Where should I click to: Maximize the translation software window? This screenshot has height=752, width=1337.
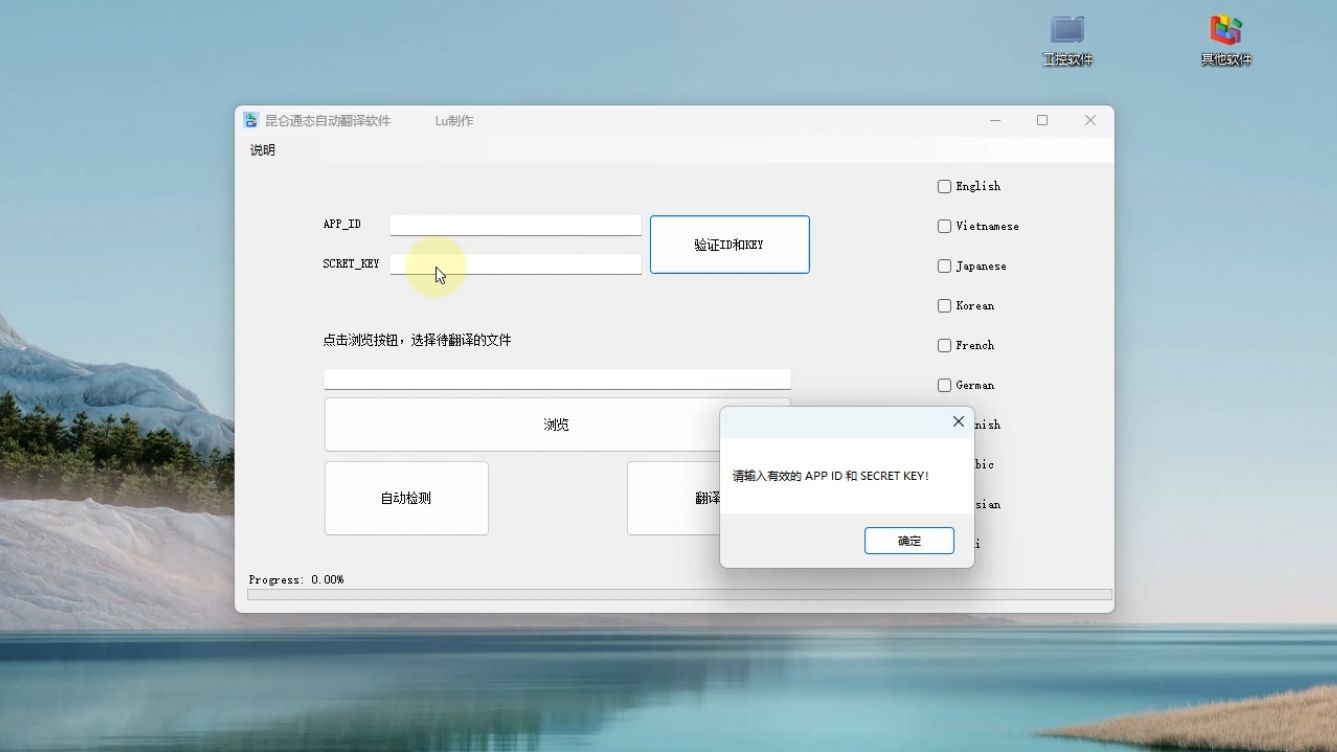tap(1042, 120)
